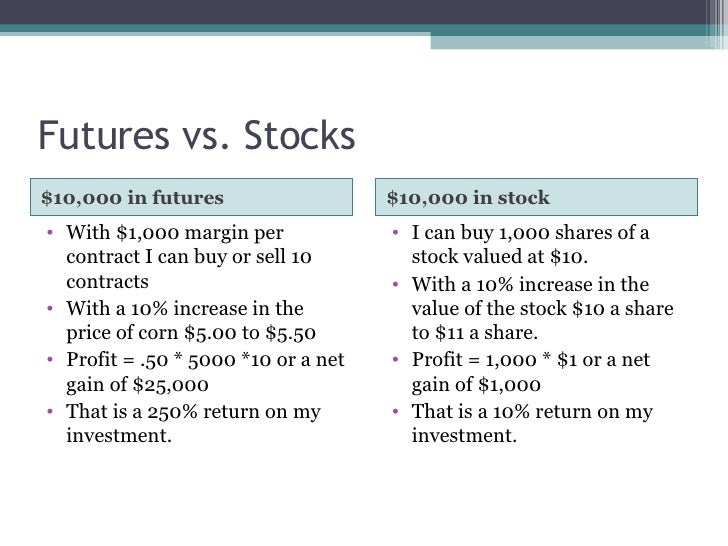This screenshot has height=546, width=728.
Task: Click the '$1,000 margin per contract' bullet text
Action: tap(188, 257)
